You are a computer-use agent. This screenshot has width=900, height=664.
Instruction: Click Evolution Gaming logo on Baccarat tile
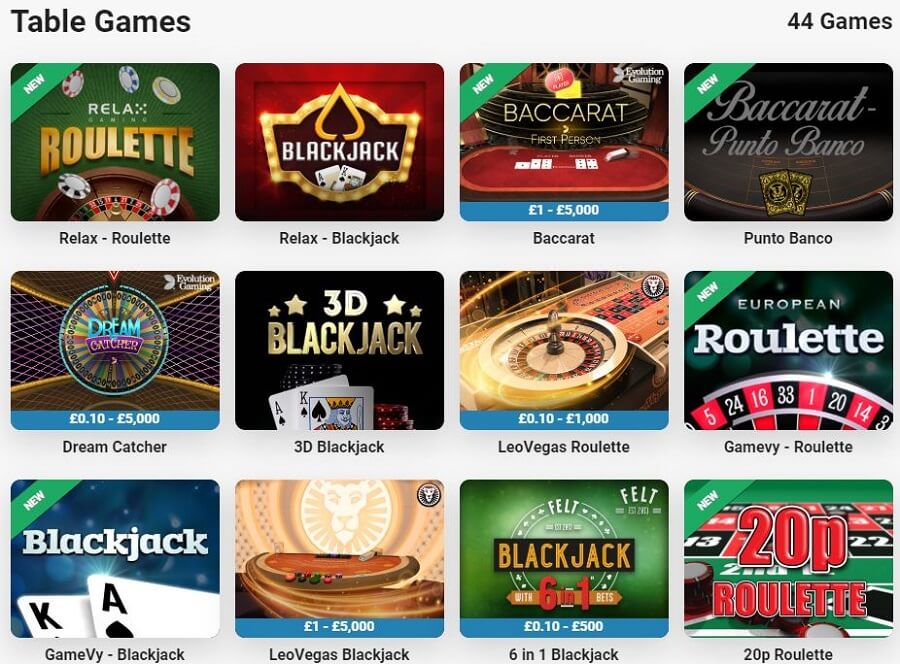click(638, 75)
